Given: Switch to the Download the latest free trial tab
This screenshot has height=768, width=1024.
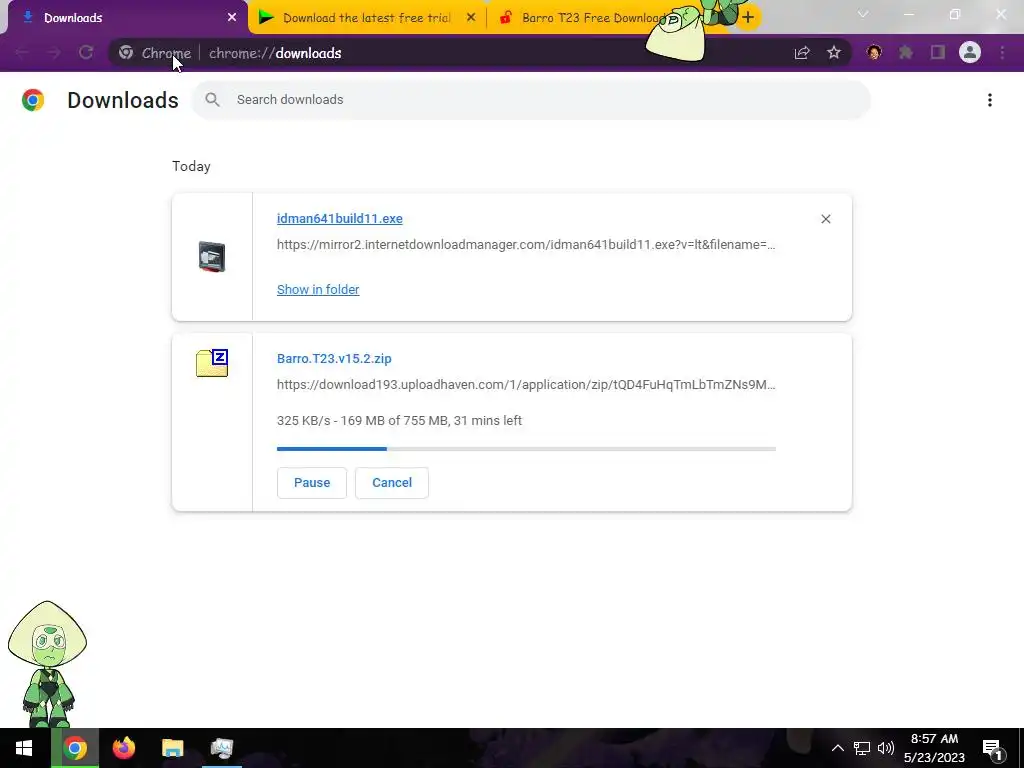Looking at the screenshot, I should point(367,18).
